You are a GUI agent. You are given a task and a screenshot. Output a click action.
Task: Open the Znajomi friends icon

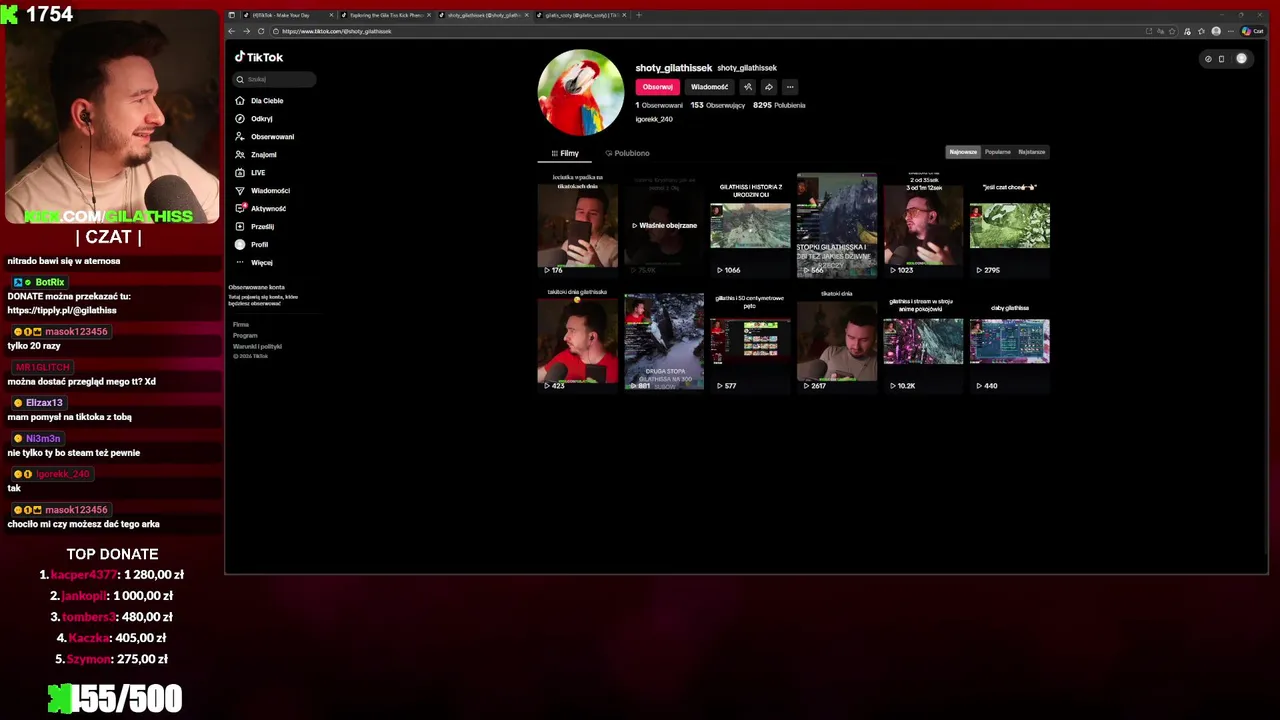point(240,155)
